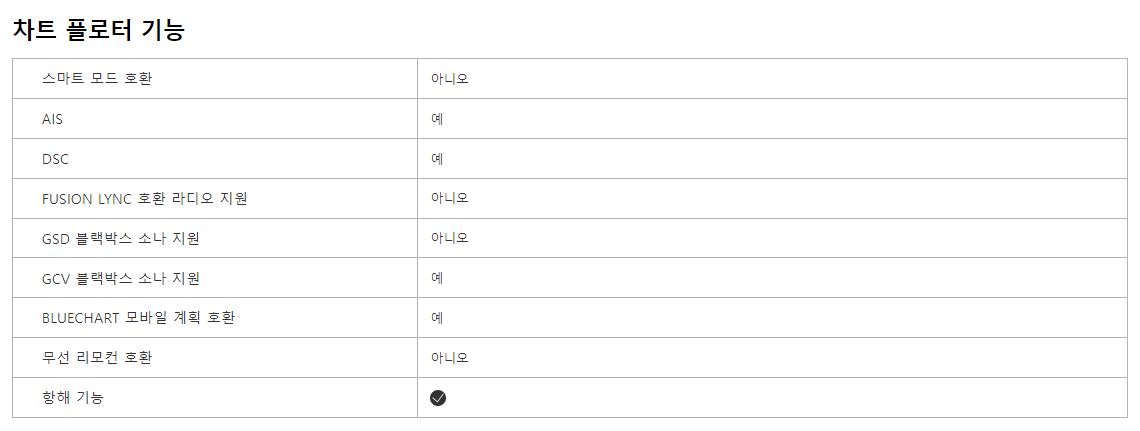This screenshot has height=431, width=1140.
Task: Click GSD 블랙박스 소나 지원 label
Action: pyautogui.click(x=121, y=239)
